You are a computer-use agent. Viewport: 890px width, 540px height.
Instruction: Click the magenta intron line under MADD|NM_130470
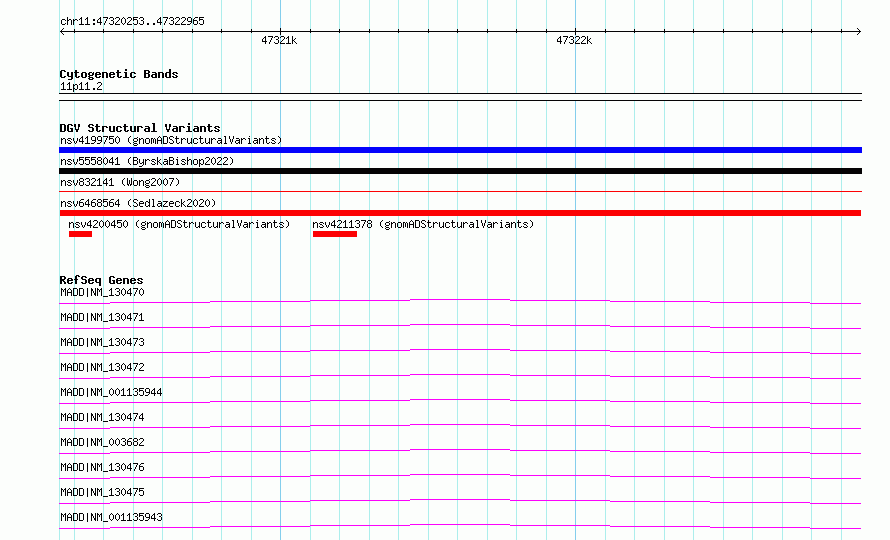460,301
